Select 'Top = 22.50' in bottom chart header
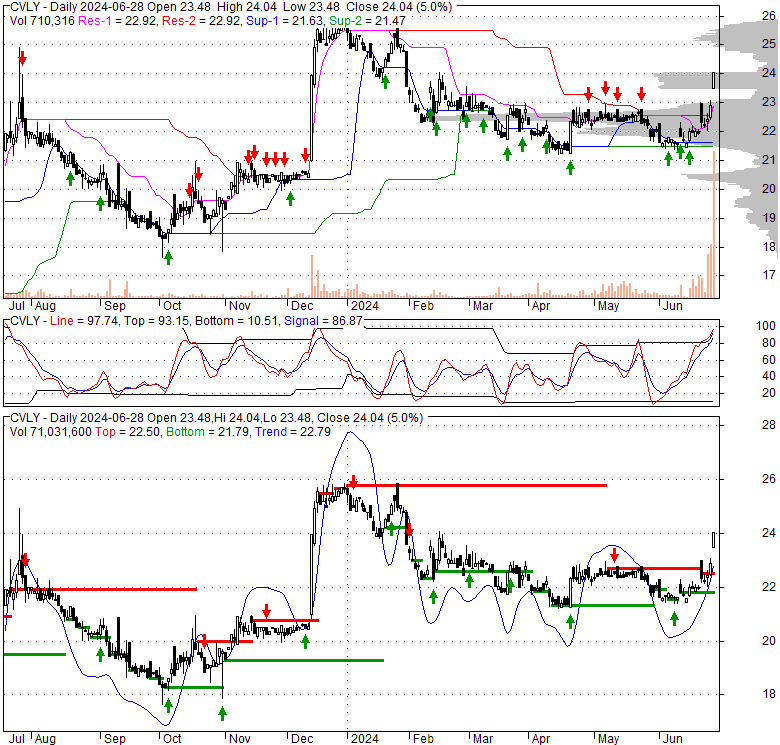Screen dimensions: 780x745 [x=128, y=432]
